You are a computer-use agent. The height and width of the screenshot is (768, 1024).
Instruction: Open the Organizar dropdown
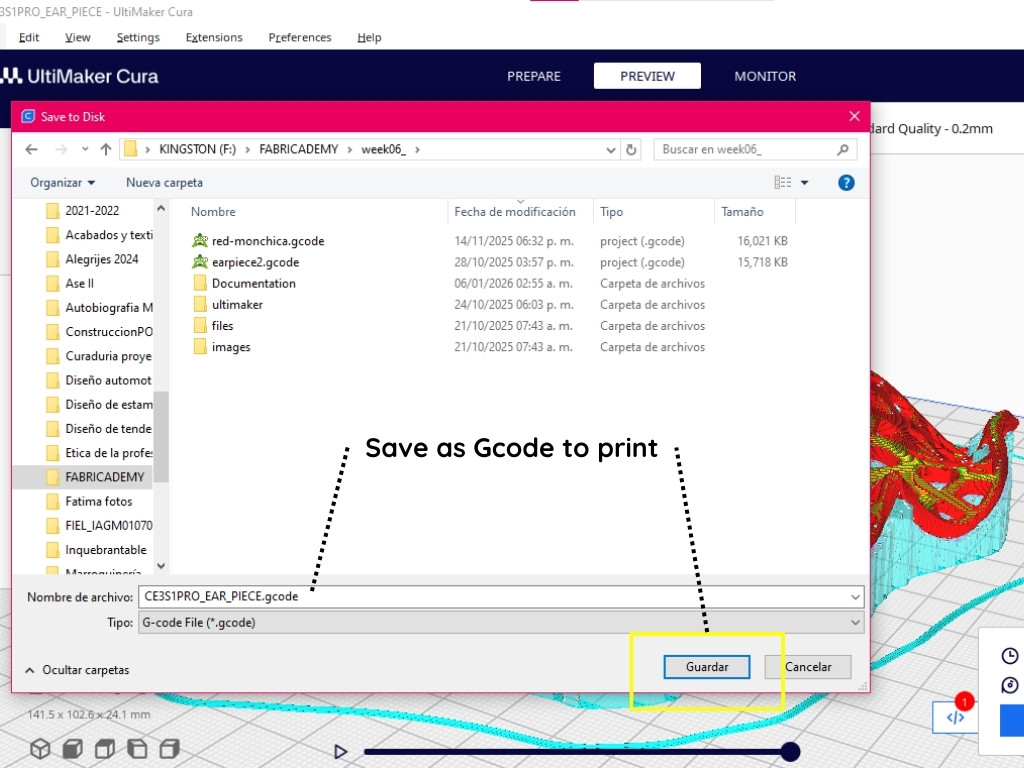(62, 183)
